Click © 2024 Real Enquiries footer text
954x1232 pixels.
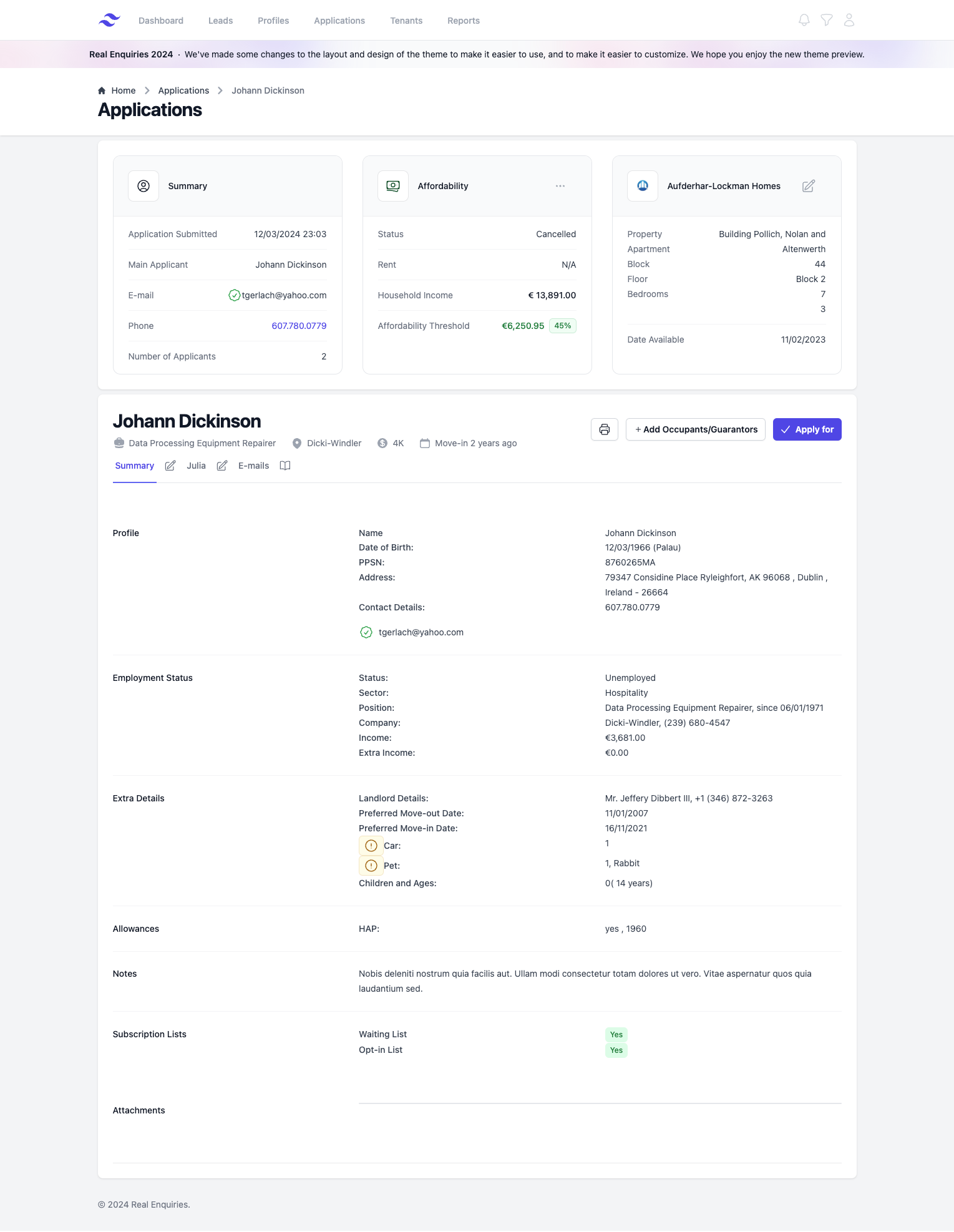click(144, 1205)
